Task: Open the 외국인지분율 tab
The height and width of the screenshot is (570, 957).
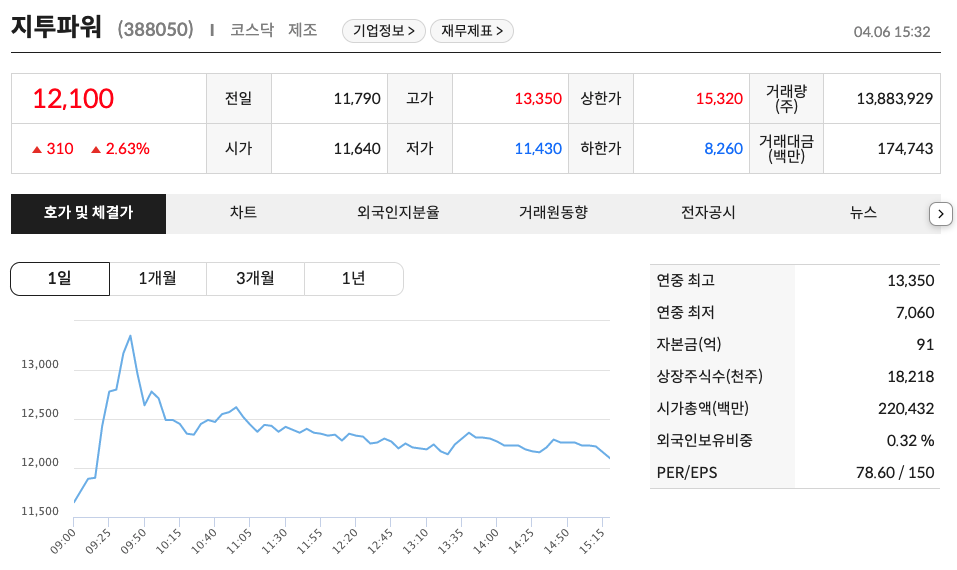Action: click(398, 213)
